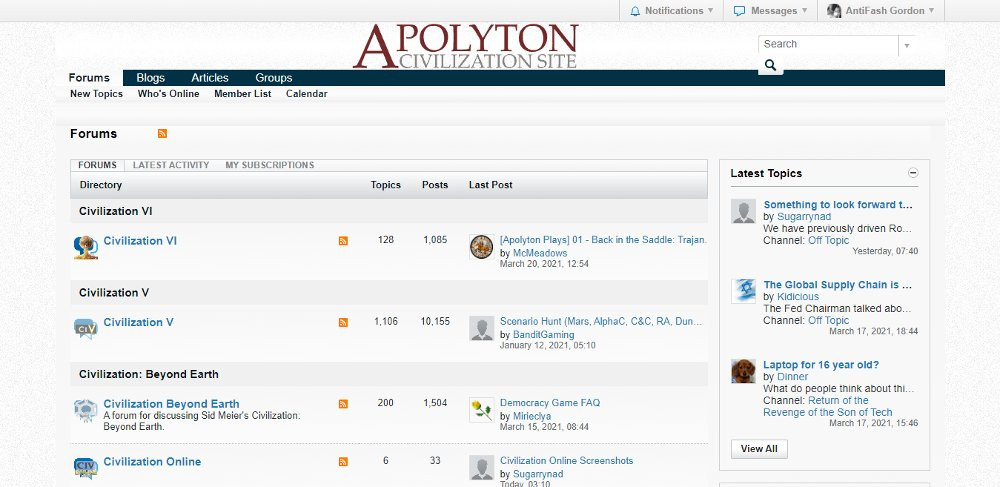The image size is (1000, 487).
Task: Click Dinner's dog avatar in Latest Topics
Action: (743, 371)
